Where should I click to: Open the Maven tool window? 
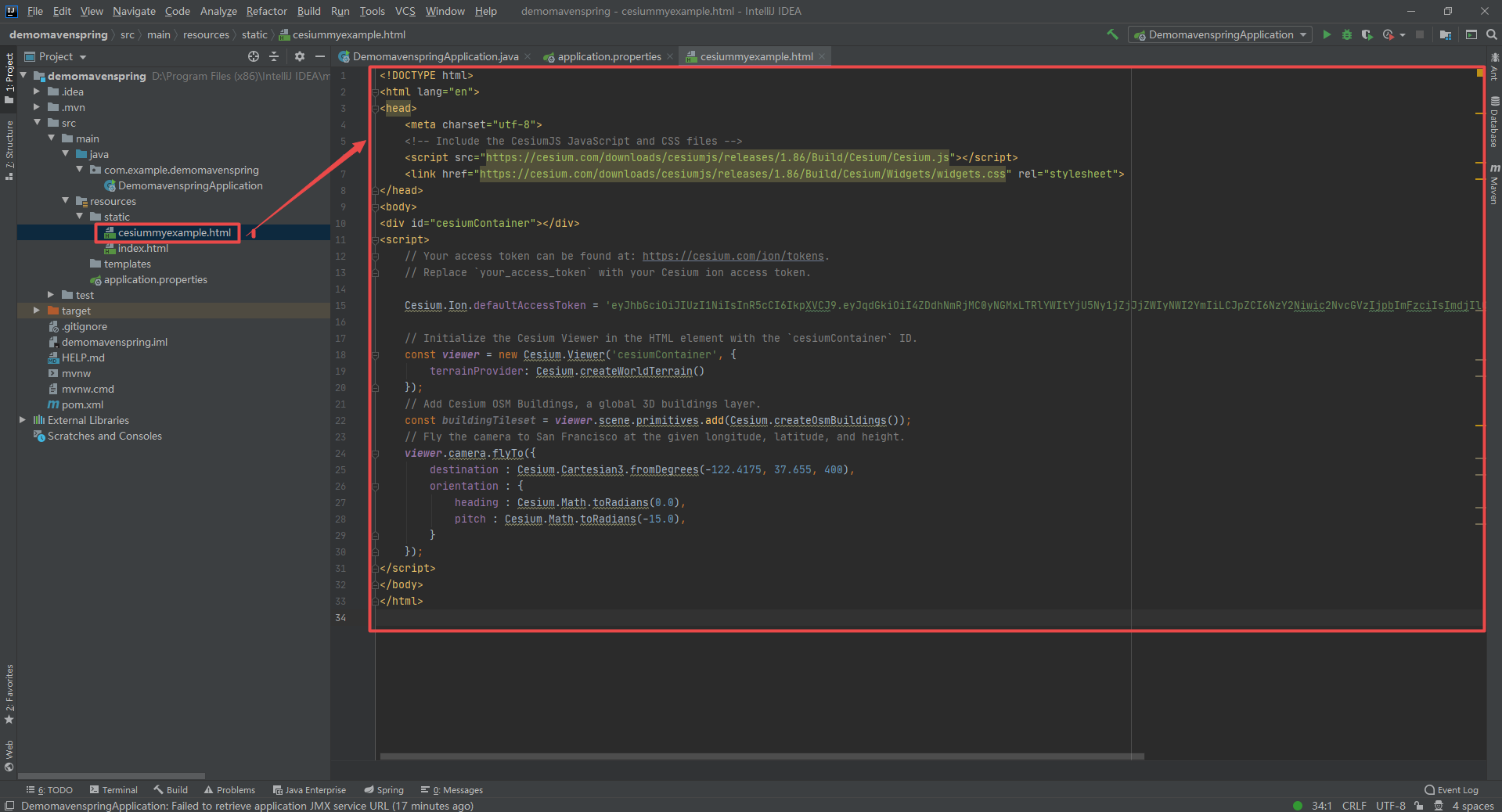click(1494, 185)
